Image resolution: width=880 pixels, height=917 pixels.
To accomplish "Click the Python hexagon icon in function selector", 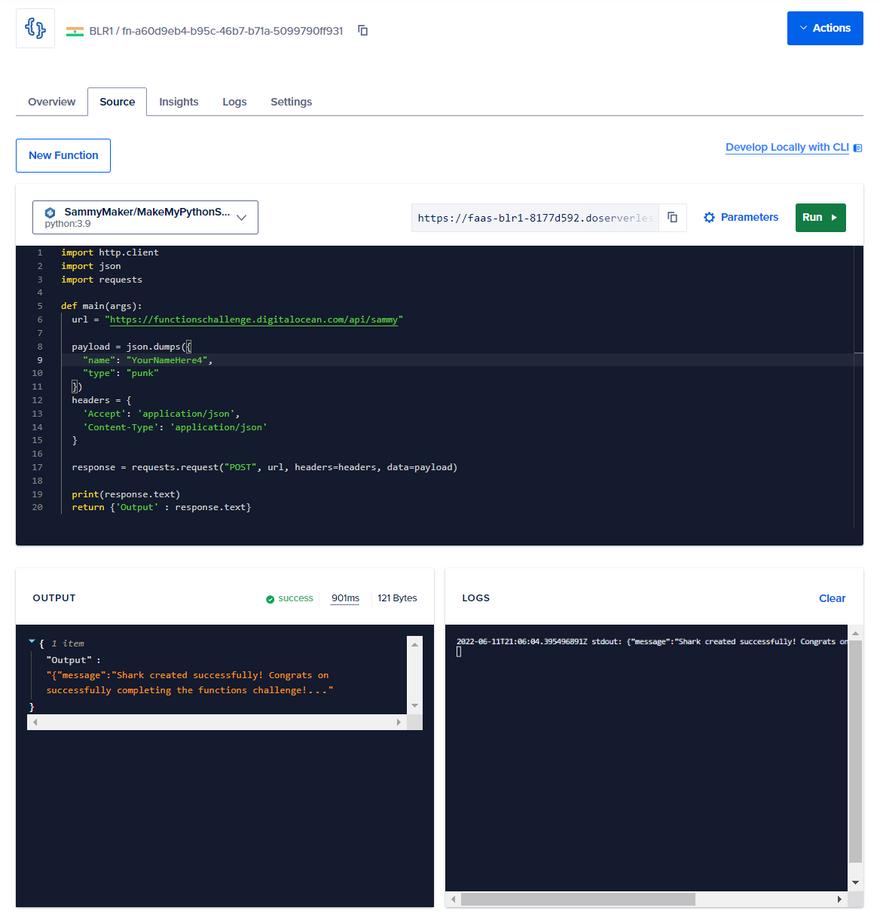I will (50, 213).
